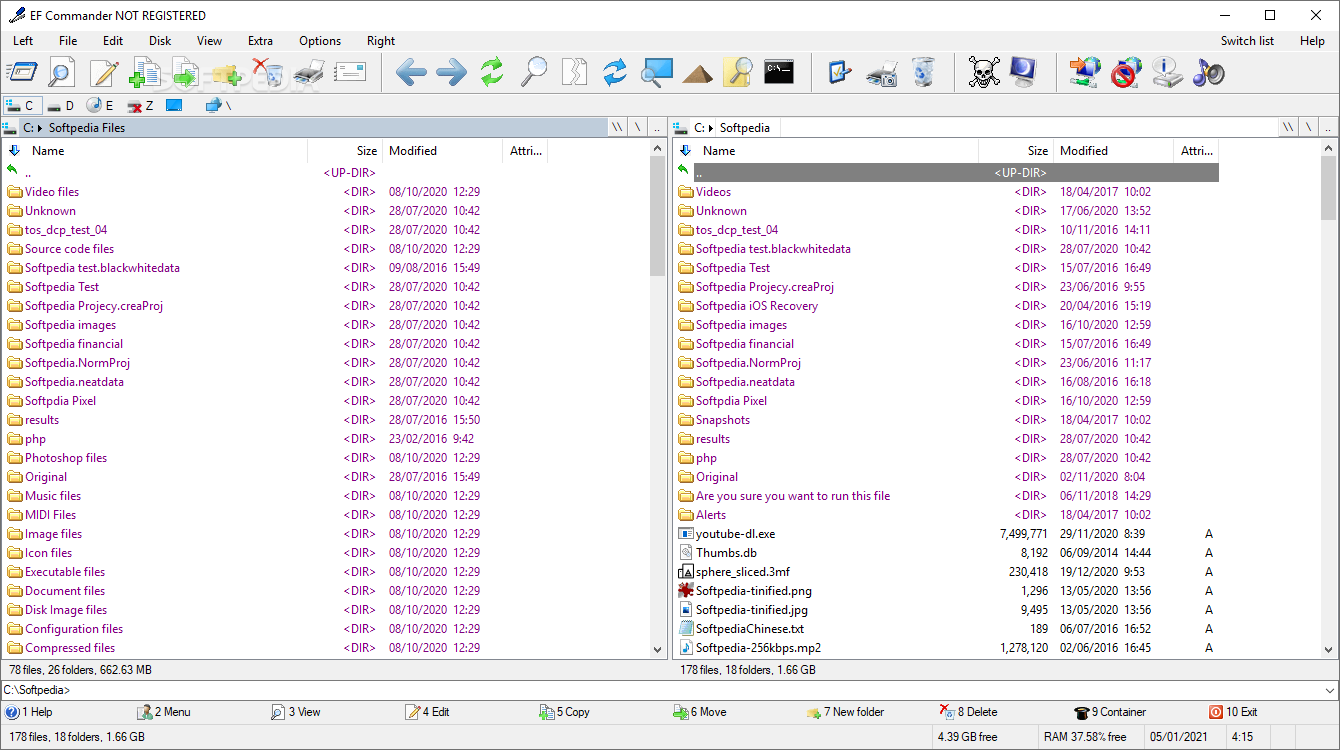Click the monitor magnifier toolbar icon

657,72
